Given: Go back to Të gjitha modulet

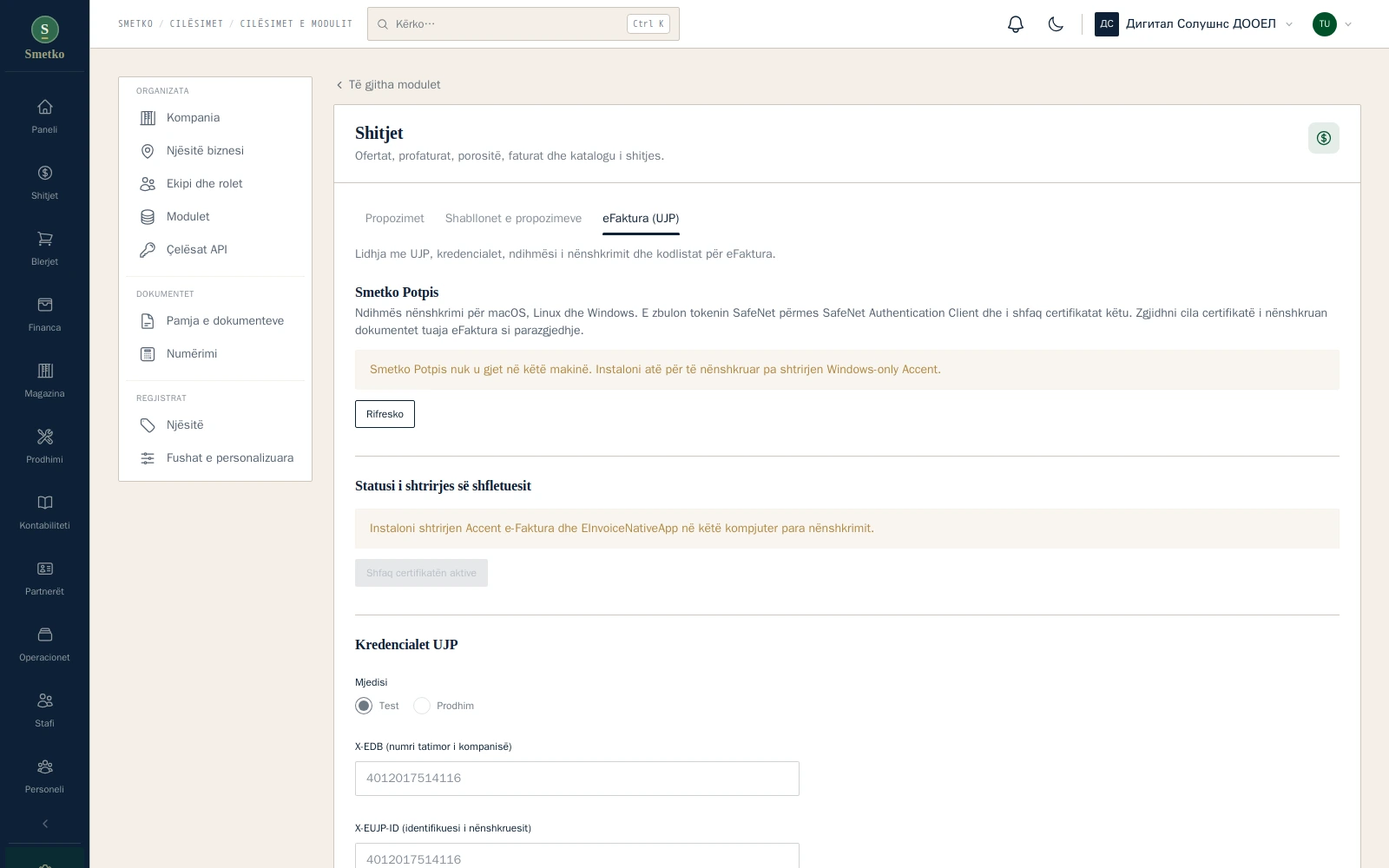Looking at the screenshot, I should 388,85.
